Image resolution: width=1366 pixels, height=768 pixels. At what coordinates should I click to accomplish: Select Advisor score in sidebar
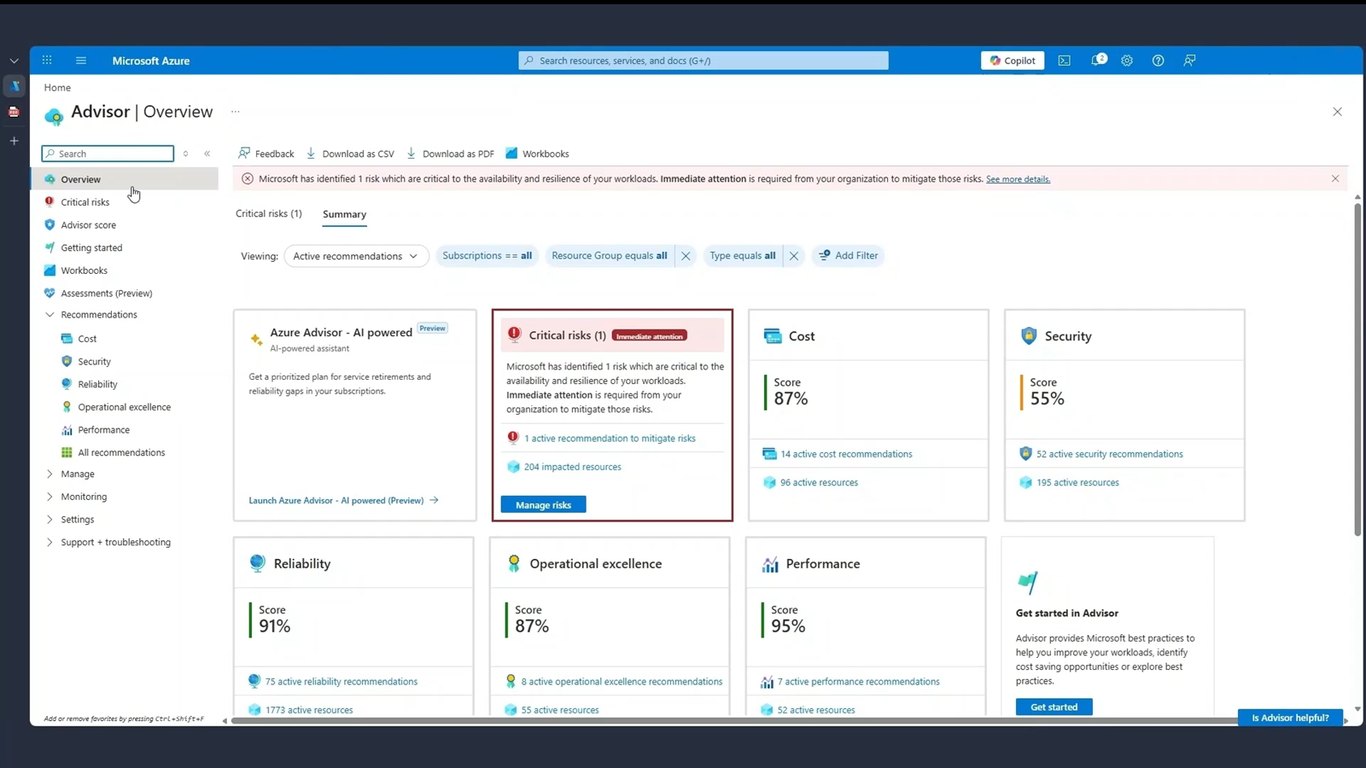click(x=88, y=225)
